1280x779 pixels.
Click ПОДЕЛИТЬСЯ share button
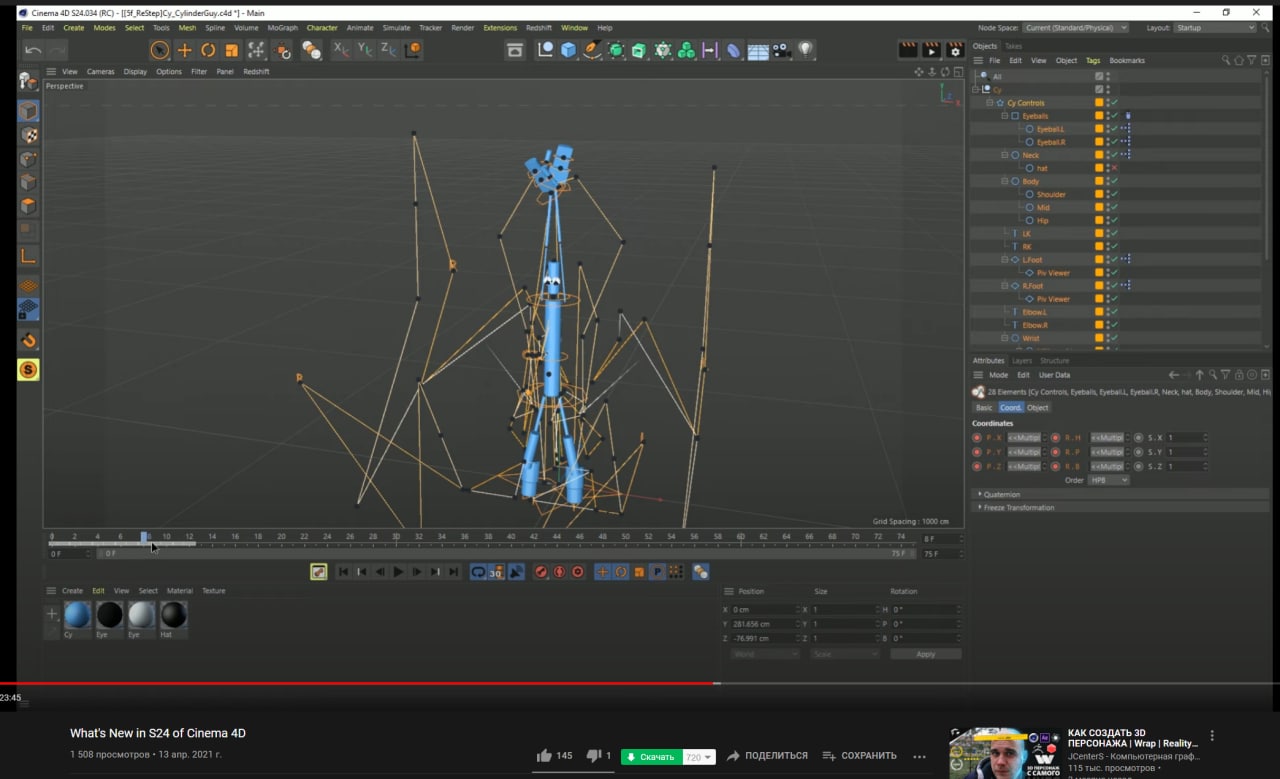(x=767, y=756)
